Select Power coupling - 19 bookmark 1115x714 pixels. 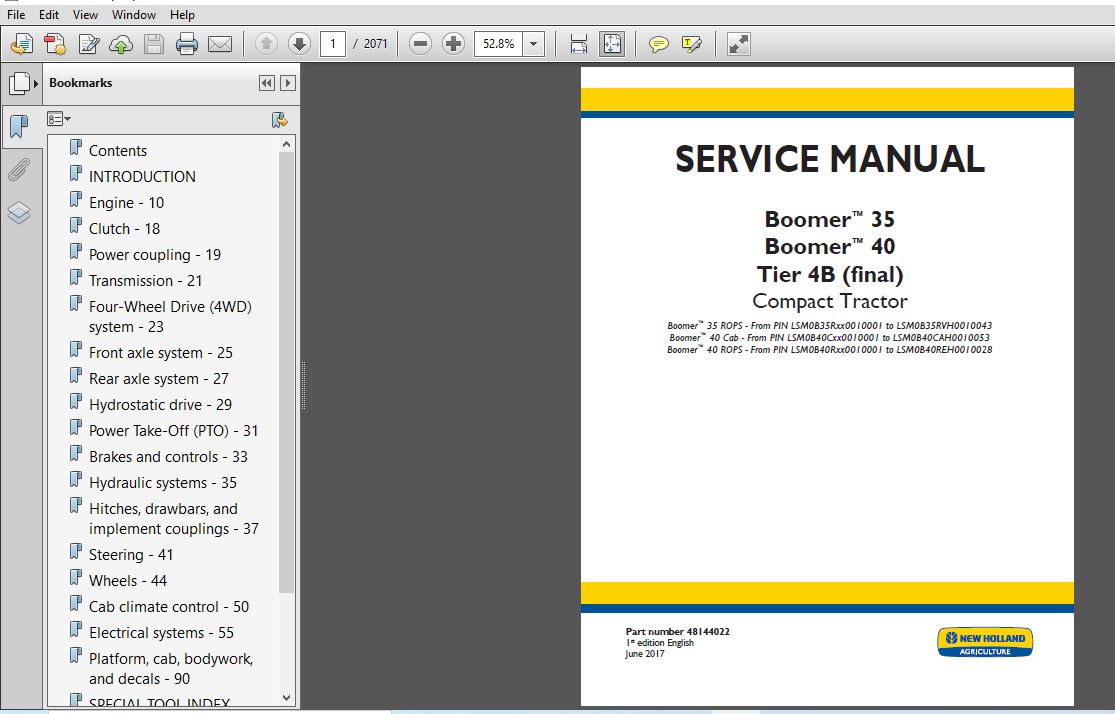tap(155, 255)
